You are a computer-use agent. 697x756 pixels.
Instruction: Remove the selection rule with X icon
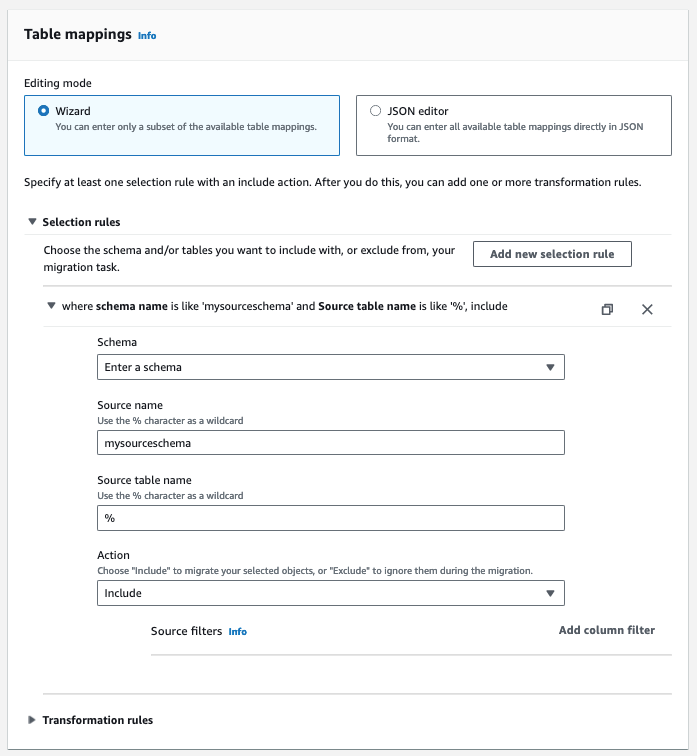pyautogui.click(x=647, y=309)
